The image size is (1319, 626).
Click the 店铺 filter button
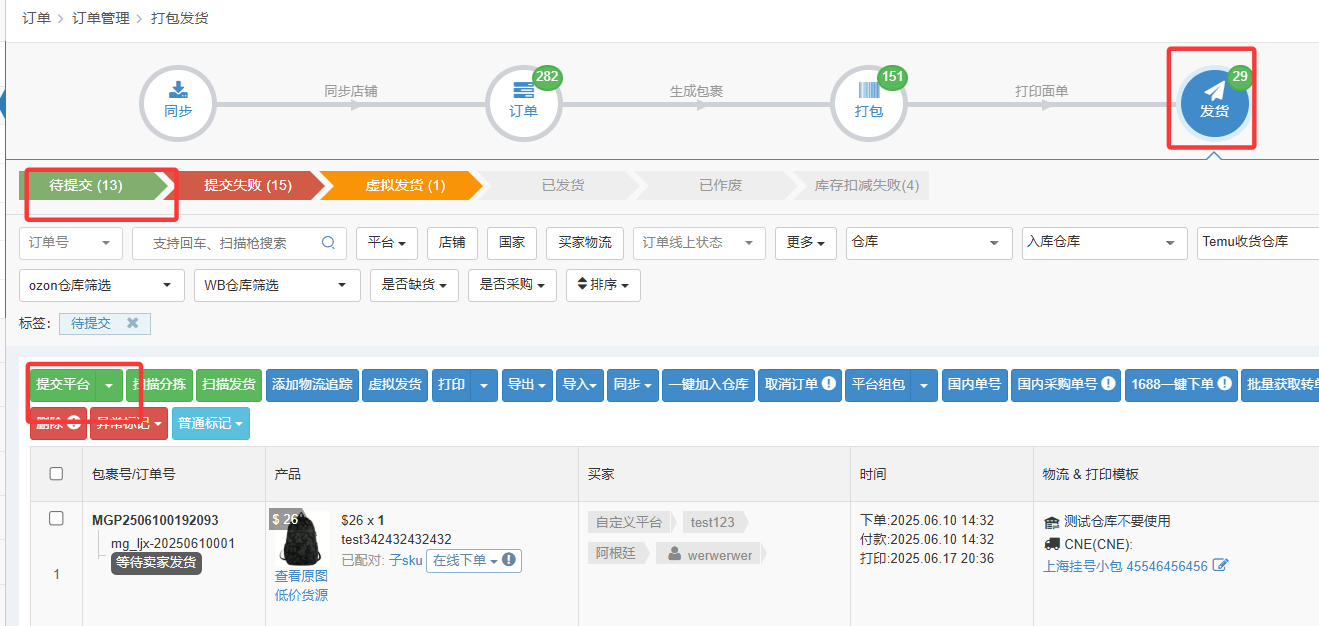pyautogui.click(x=452, y=243)
